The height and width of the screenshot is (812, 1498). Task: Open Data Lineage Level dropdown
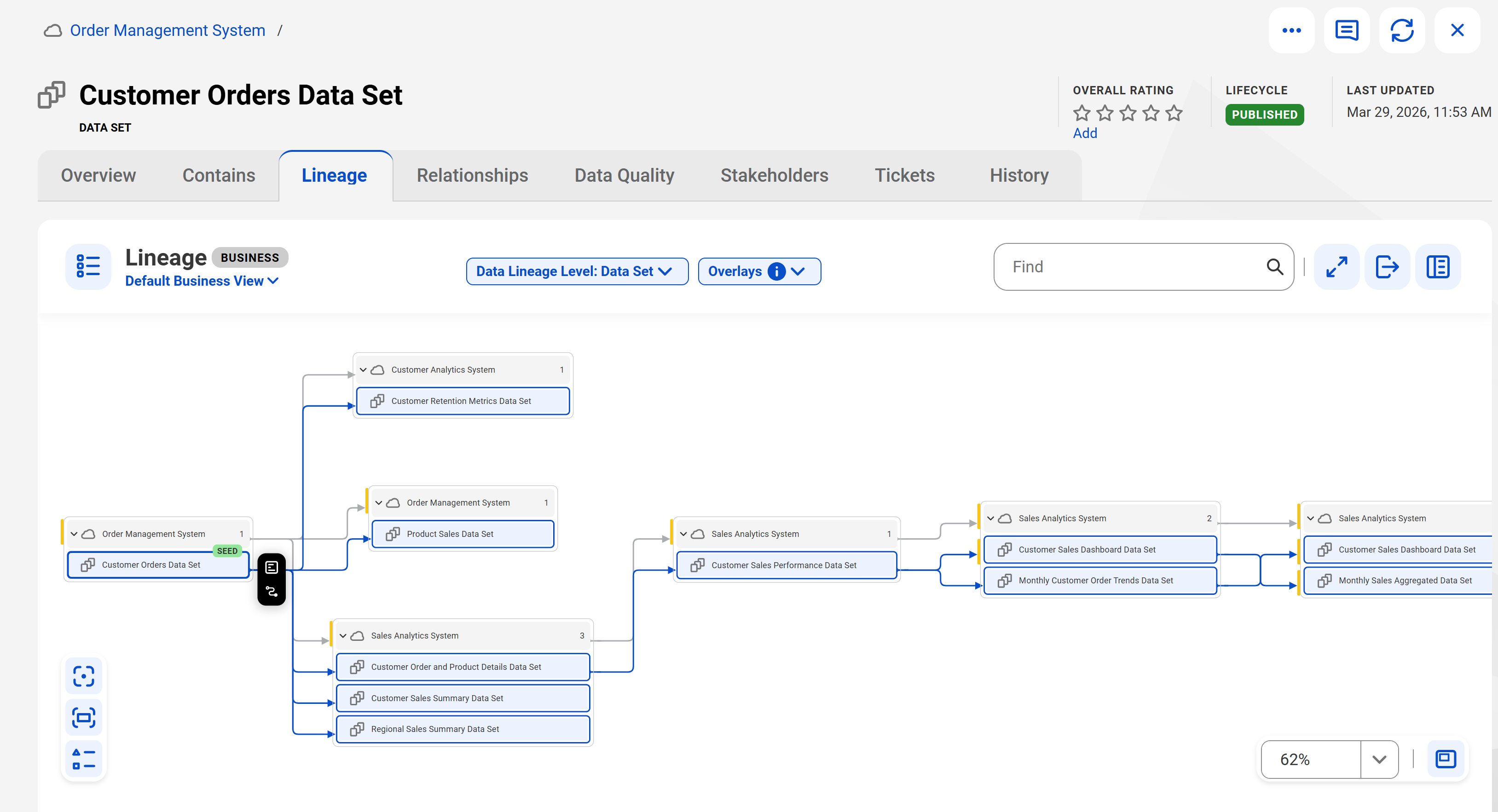click(577, 271)
